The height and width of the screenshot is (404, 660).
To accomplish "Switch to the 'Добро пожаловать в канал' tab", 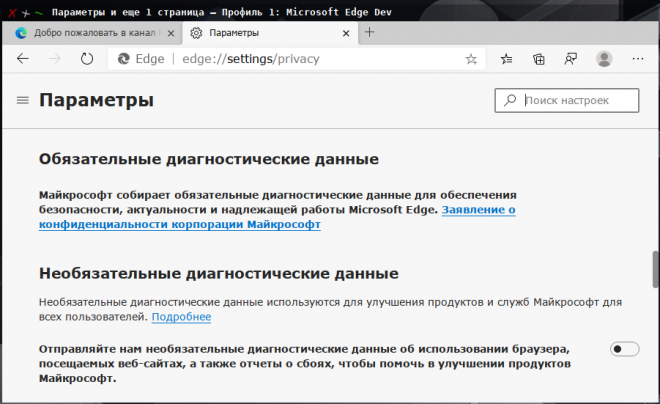I will click(90, 33).
